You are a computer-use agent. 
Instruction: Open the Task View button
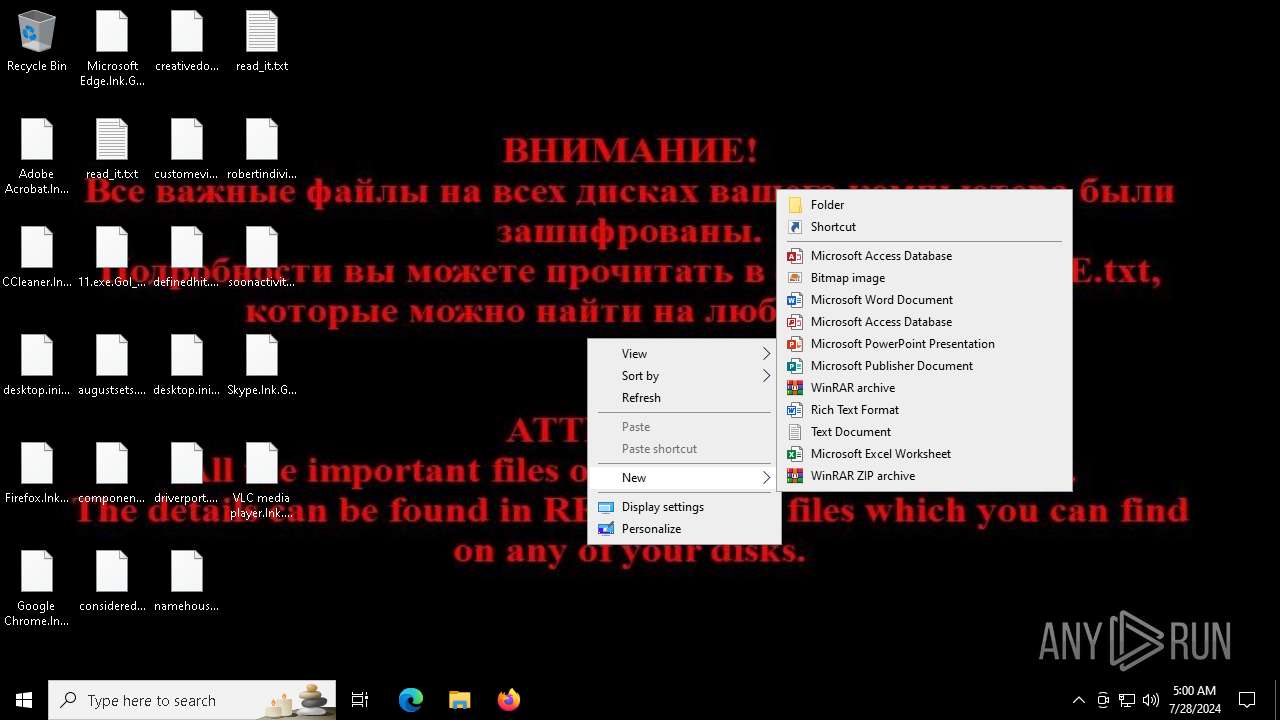pyautogui.click(x=360, y=700)
